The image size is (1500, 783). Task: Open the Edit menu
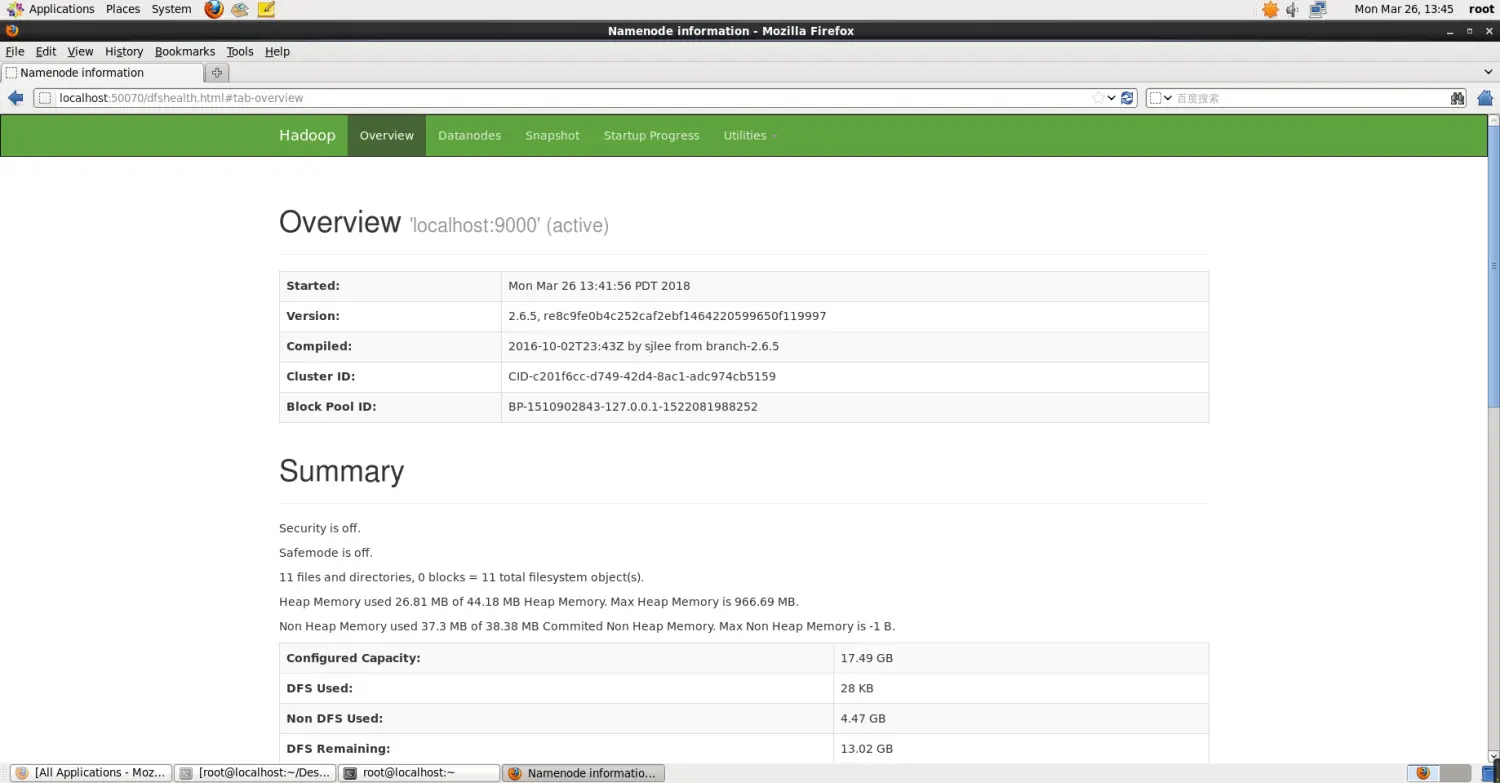pos(46,52)
